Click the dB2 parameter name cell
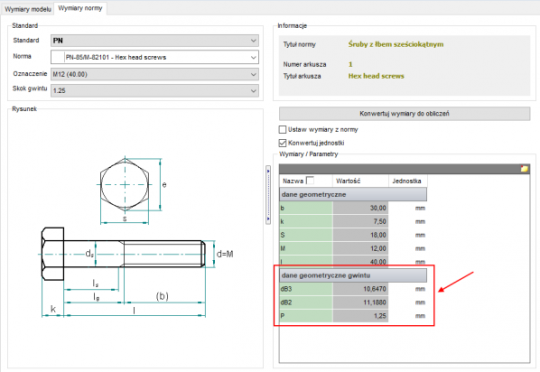This screenshot has width=540, height=372. click(306, 302)
